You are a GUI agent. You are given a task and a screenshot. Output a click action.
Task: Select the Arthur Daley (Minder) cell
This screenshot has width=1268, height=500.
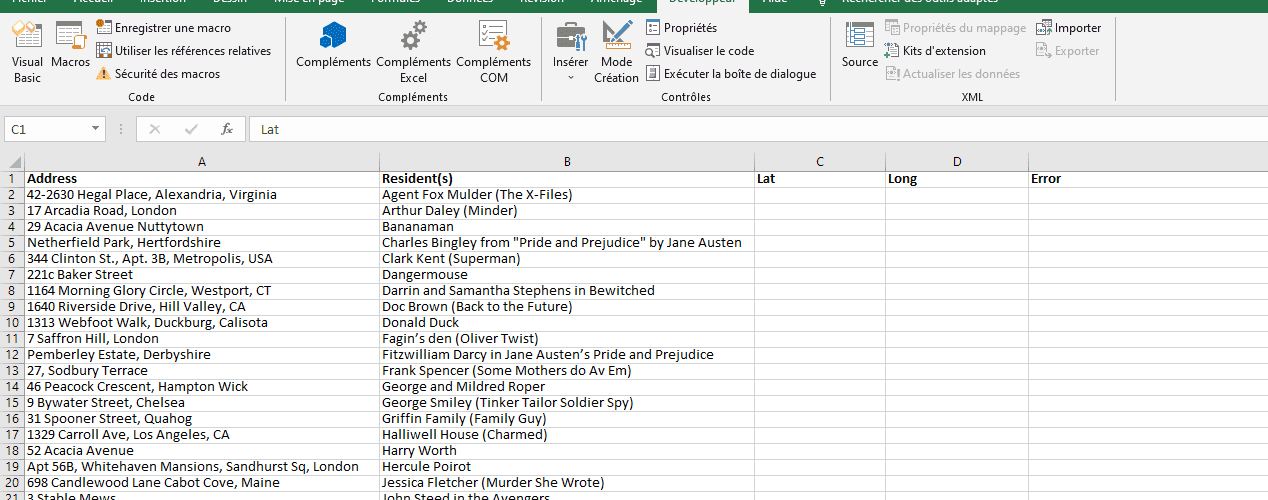[x=567, y=211]
